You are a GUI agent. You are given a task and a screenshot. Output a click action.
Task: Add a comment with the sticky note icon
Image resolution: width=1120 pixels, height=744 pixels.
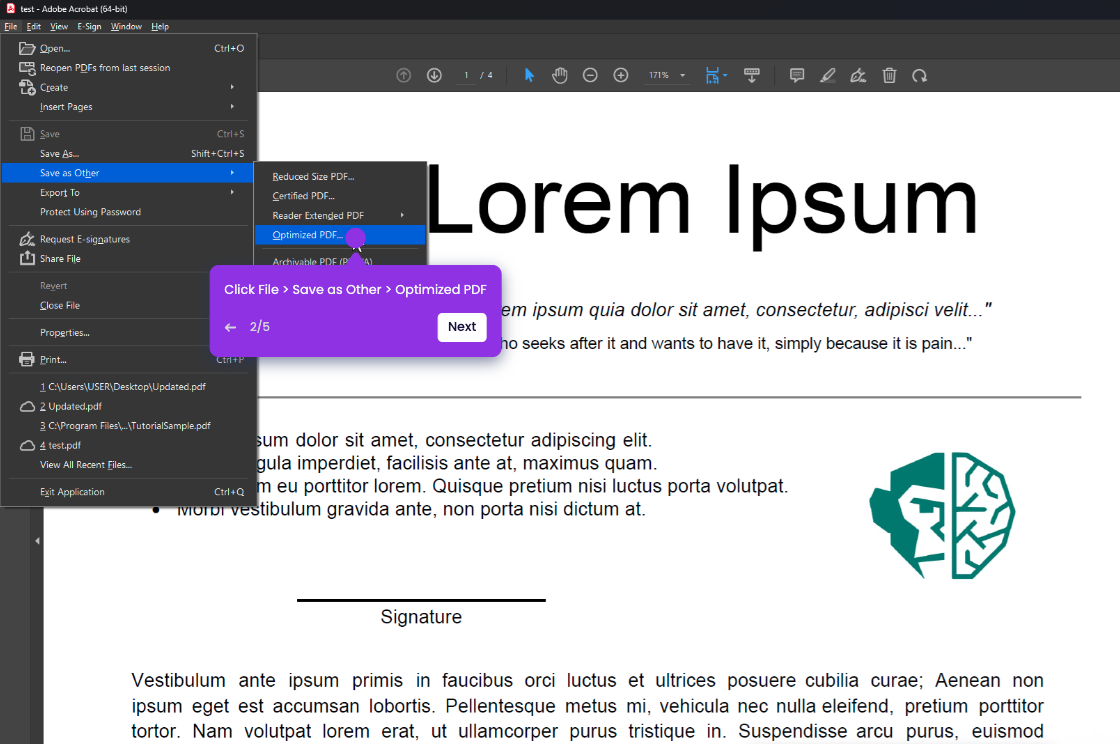click(x=797, y=75)
